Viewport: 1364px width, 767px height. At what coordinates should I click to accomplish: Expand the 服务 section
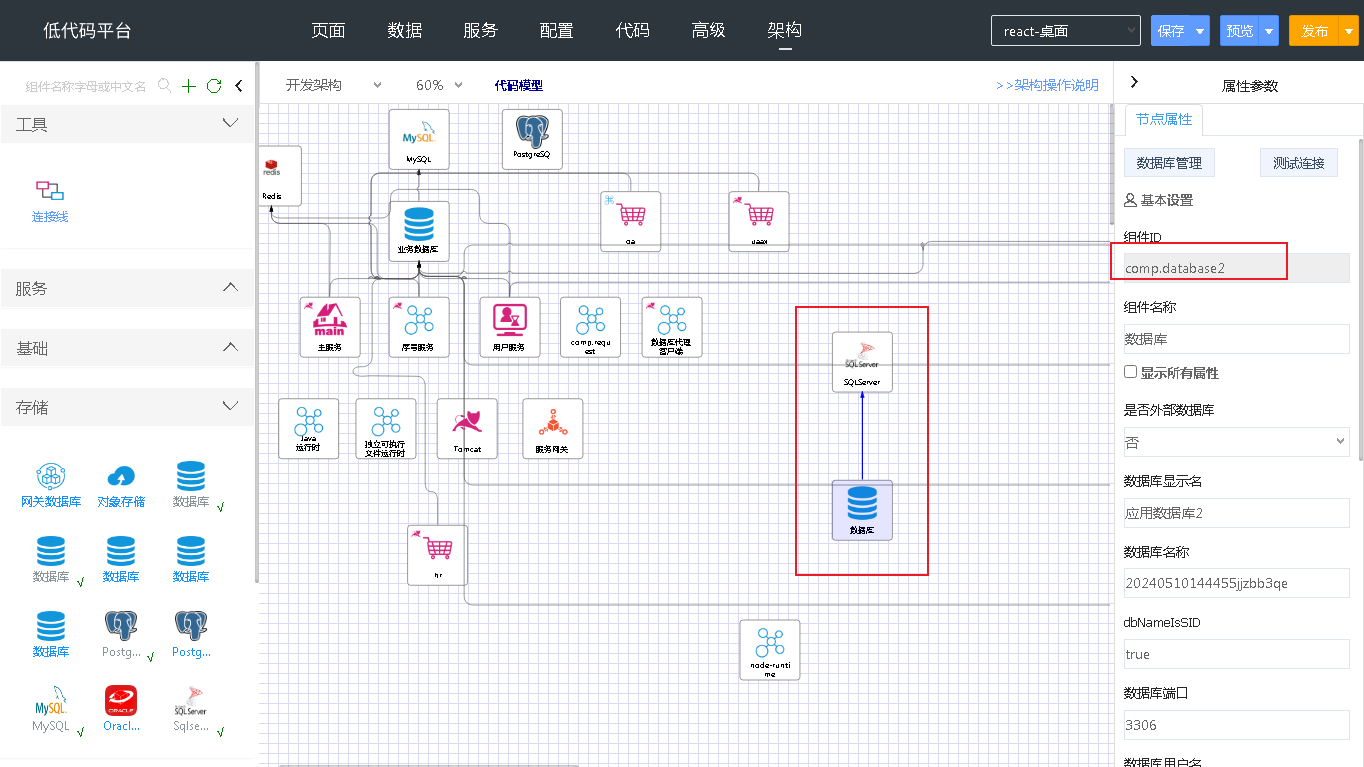pos(230,287)
